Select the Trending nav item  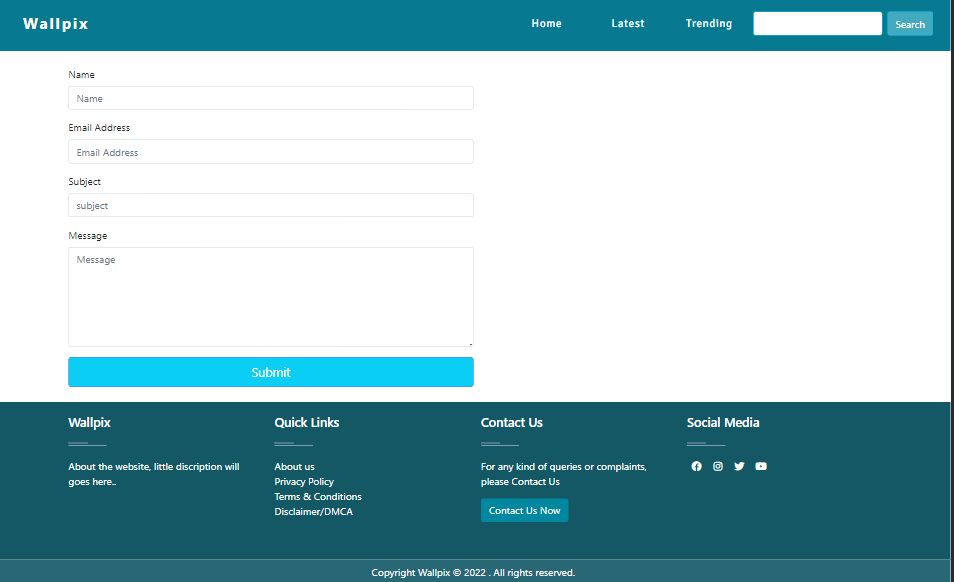708,24
